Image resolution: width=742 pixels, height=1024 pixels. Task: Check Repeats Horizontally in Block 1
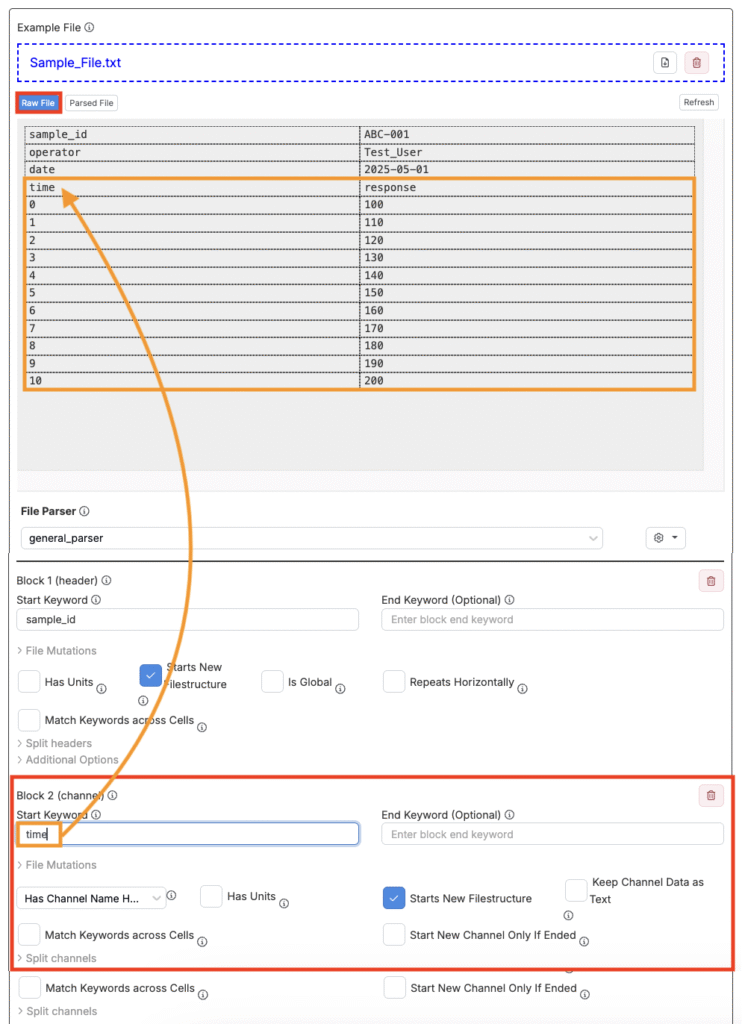tap(395, 682)
